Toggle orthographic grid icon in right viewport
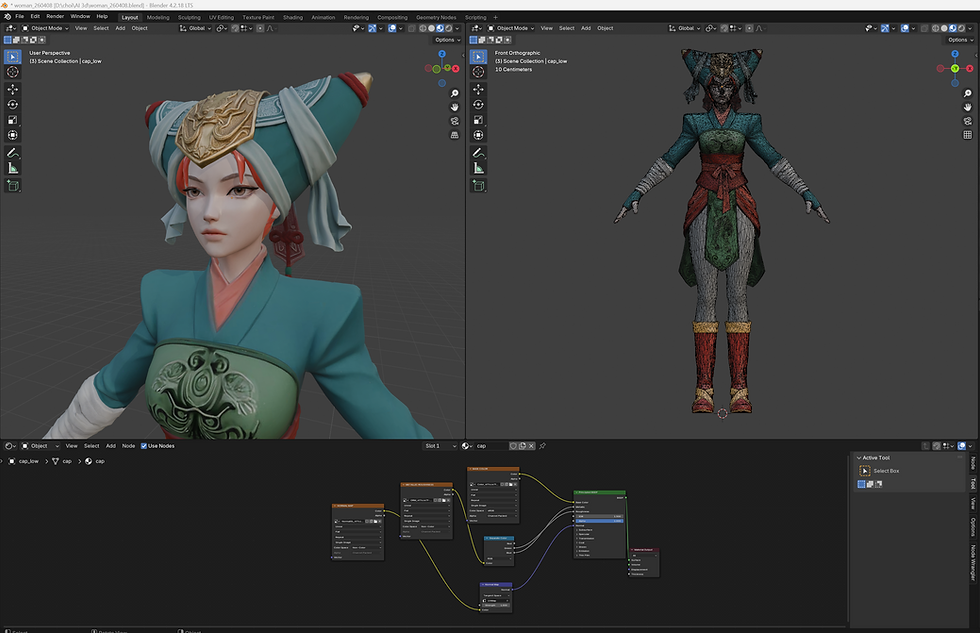Image resolution: width=980 pixels, height=633 pixels. [x=968, y=135]
